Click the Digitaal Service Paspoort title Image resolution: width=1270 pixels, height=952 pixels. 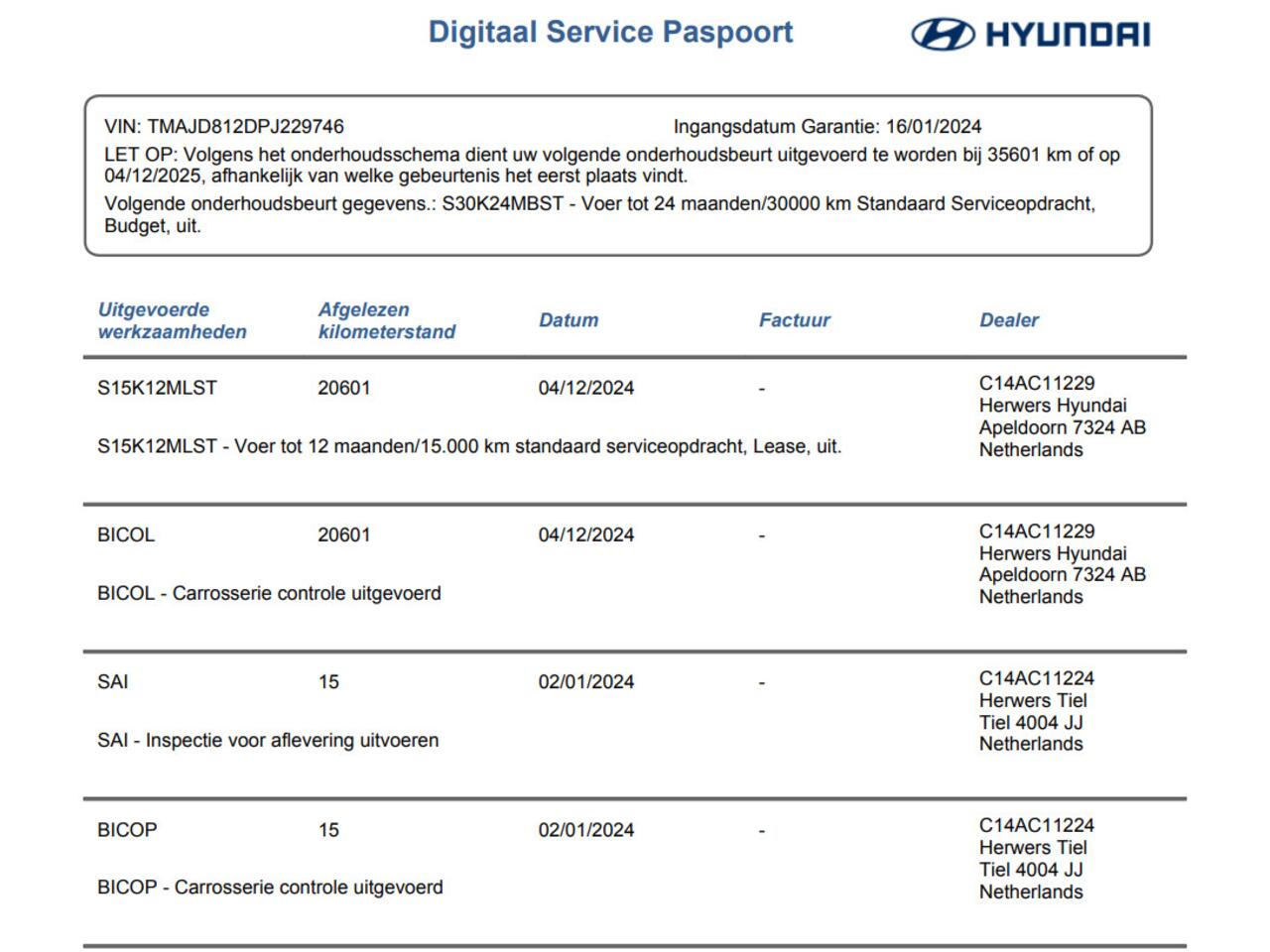coord(610,32)
